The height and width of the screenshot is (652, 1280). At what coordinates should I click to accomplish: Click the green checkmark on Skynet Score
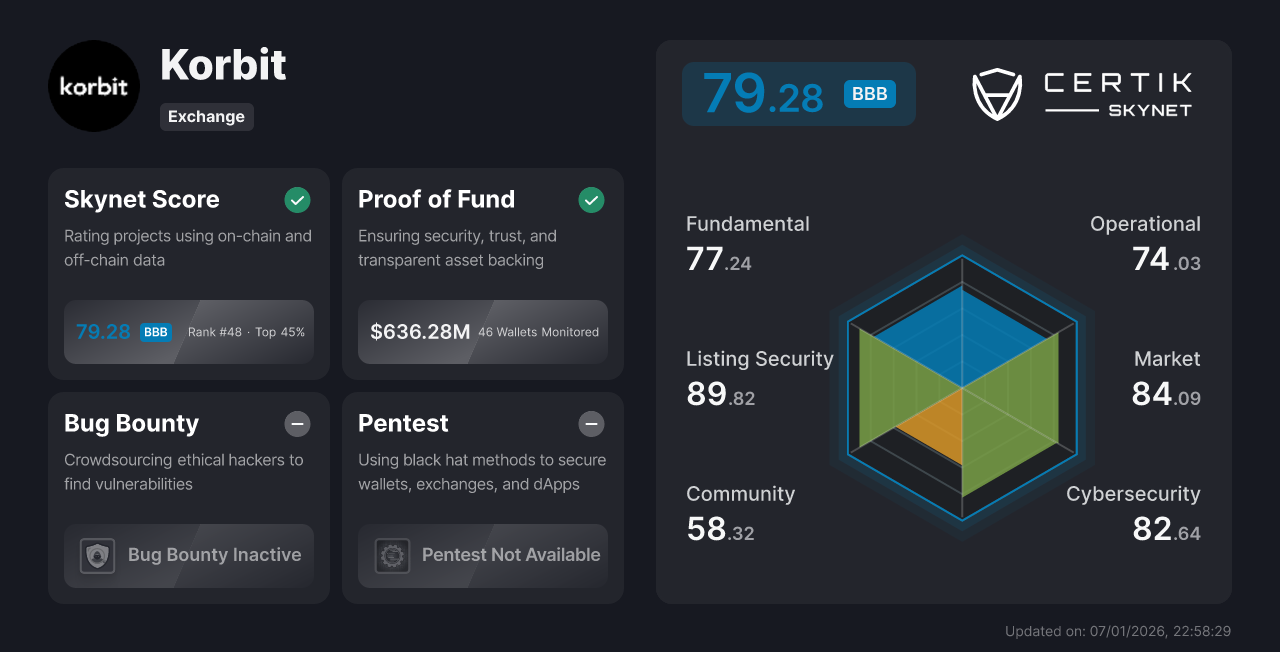click(297, 200)
